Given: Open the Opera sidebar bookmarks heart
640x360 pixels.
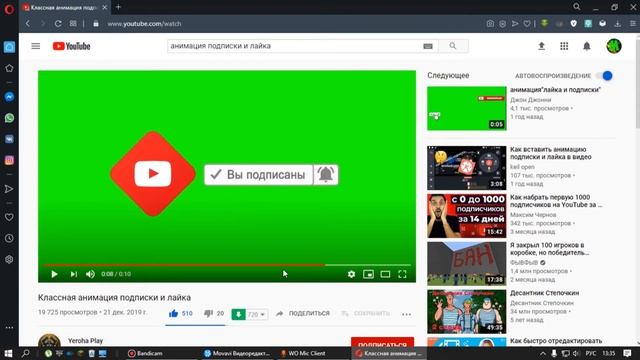Looking at the screenshot, I should click(9, 217).
